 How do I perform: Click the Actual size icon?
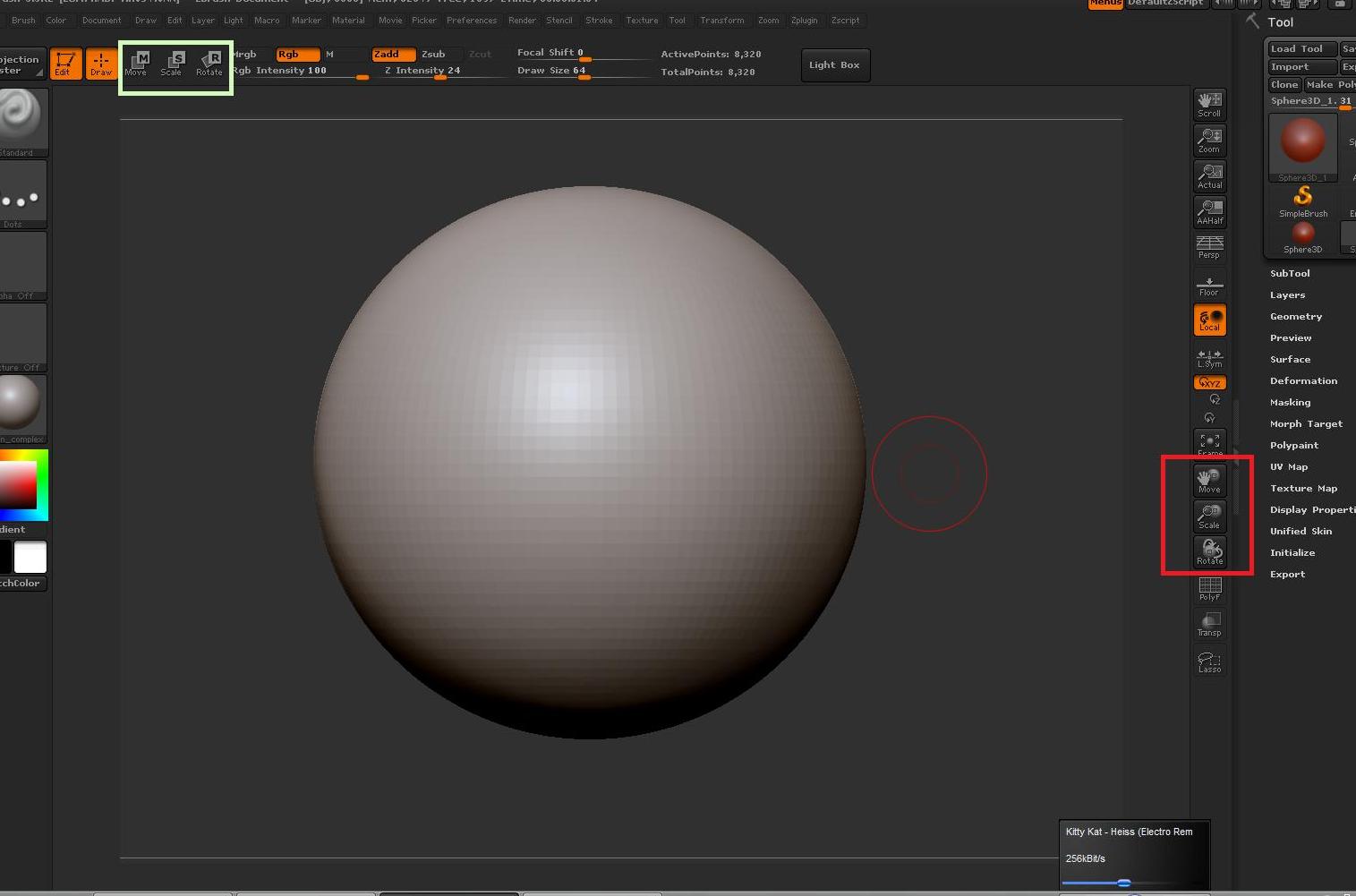(x=1209, y=175)
